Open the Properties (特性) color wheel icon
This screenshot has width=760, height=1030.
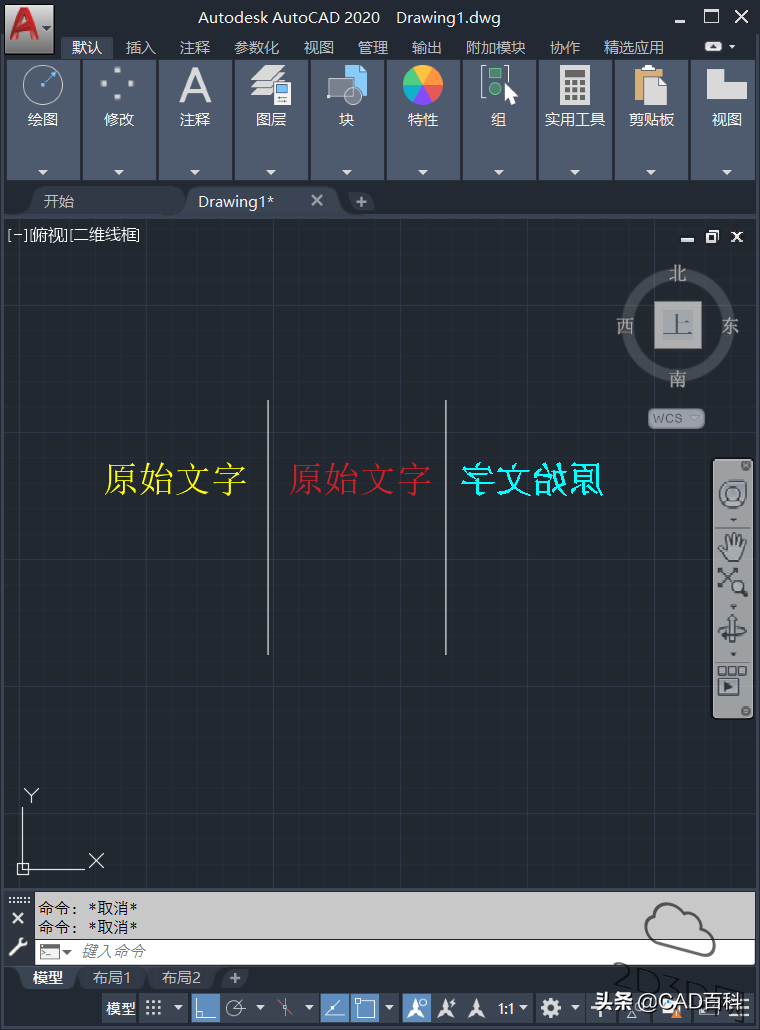pos(422,85)
